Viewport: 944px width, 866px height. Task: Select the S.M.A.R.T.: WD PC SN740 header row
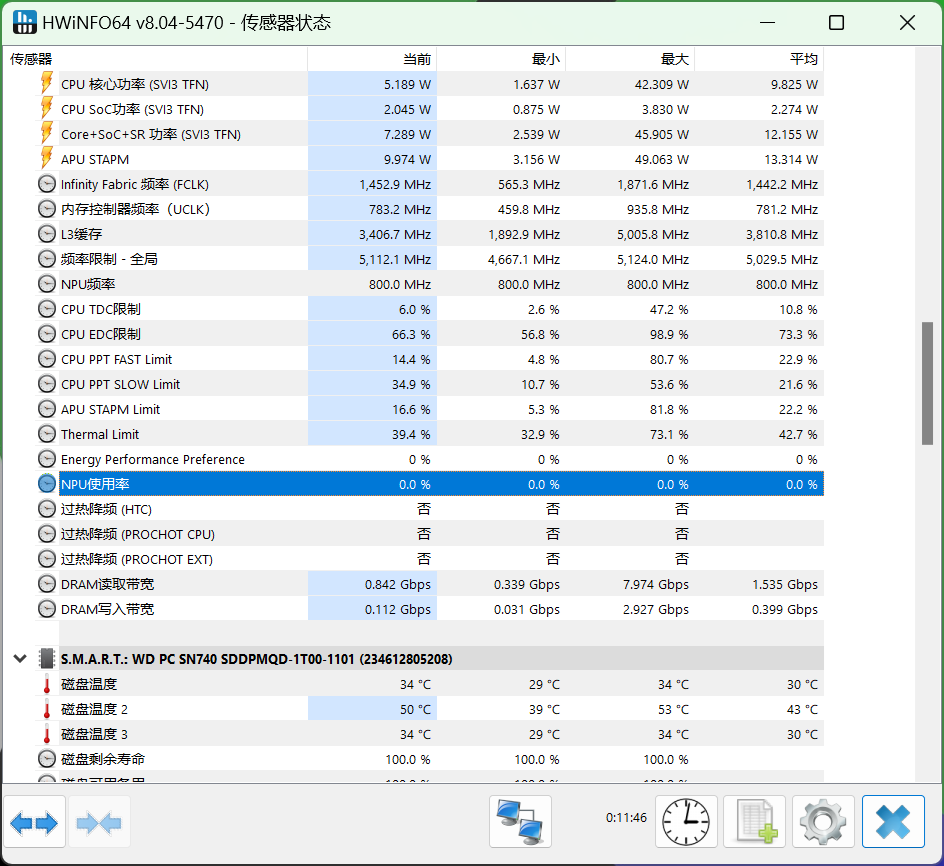click(x=441, y=659)
